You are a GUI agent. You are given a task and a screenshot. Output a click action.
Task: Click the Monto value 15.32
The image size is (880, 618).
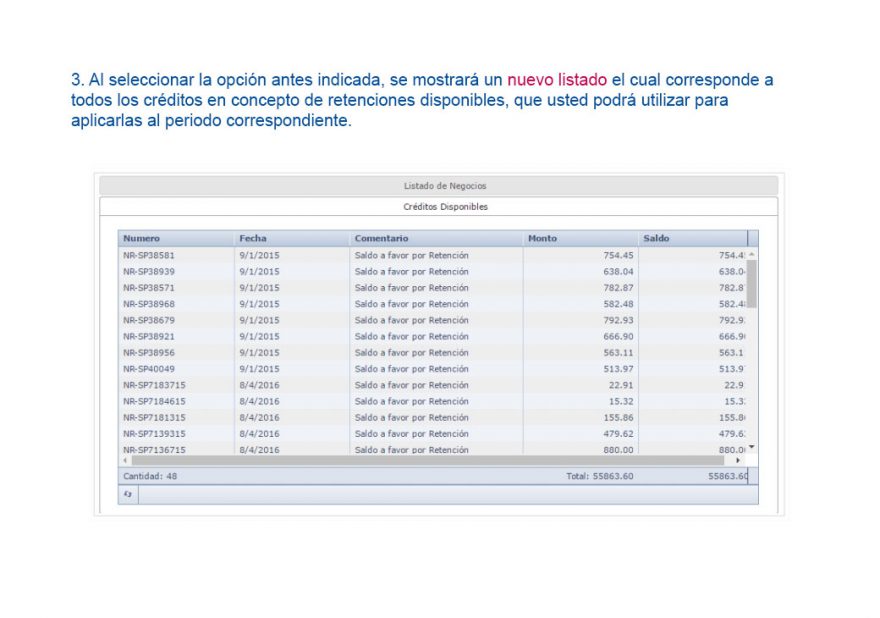pos(621,402)
